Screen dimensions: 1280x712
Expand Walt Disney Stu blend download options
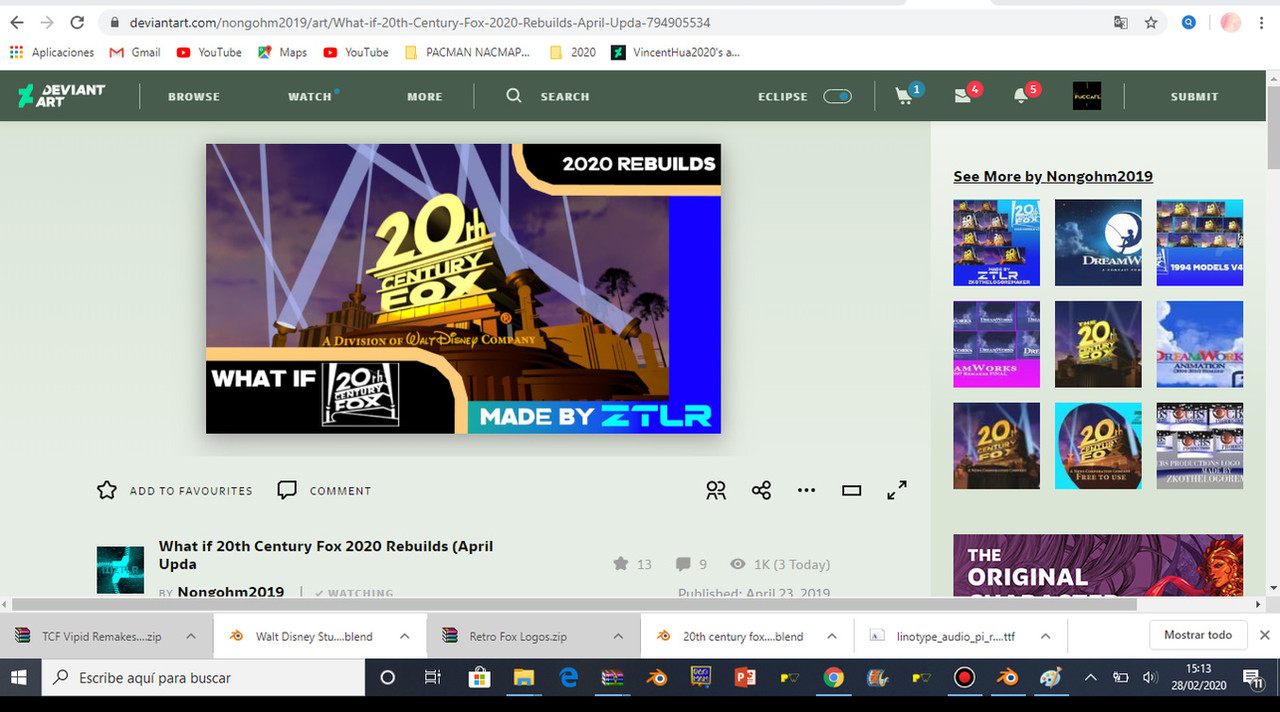tap(404, 636)
